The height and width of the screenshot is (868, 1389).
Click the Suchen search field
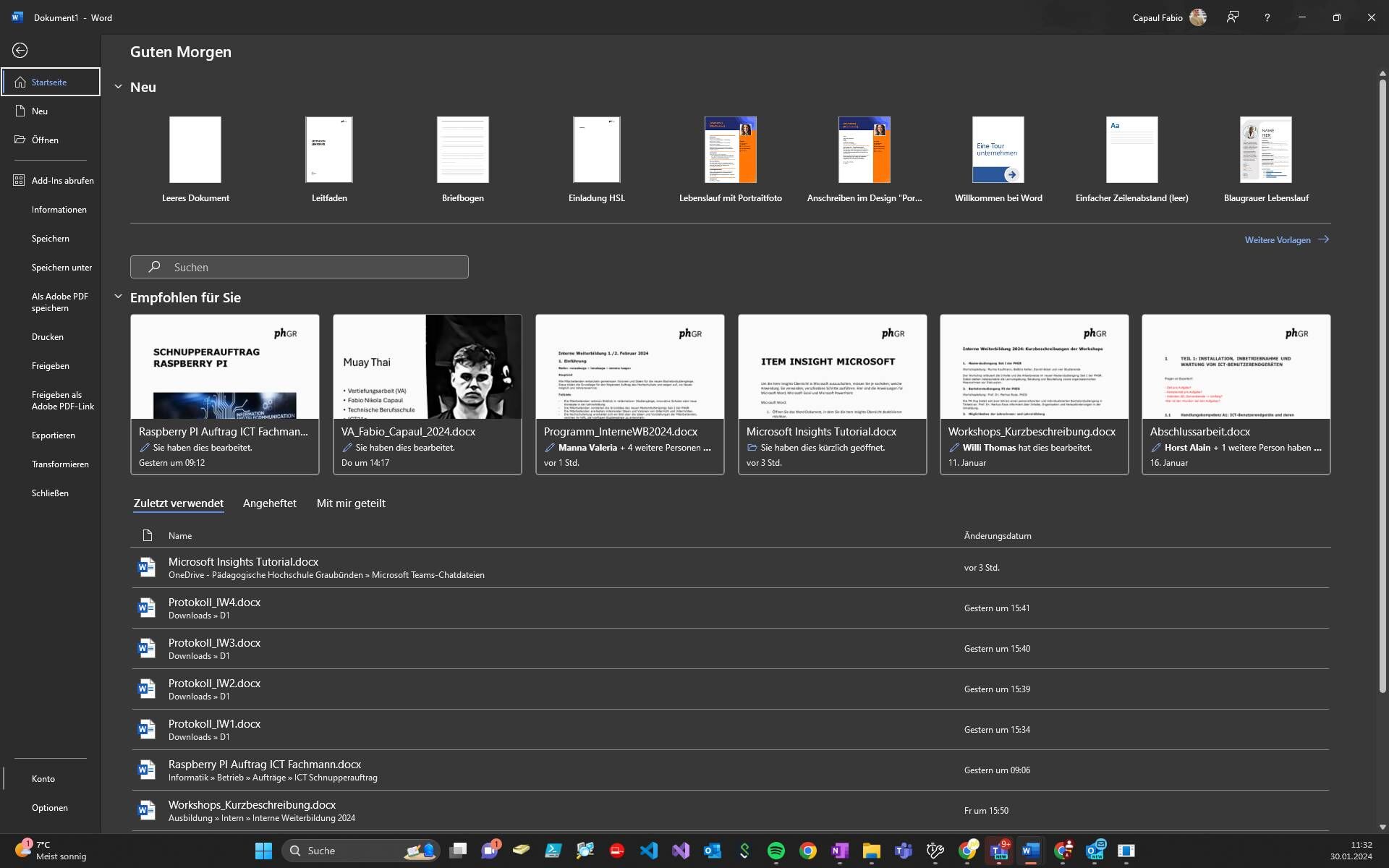[x=300, y=267]
